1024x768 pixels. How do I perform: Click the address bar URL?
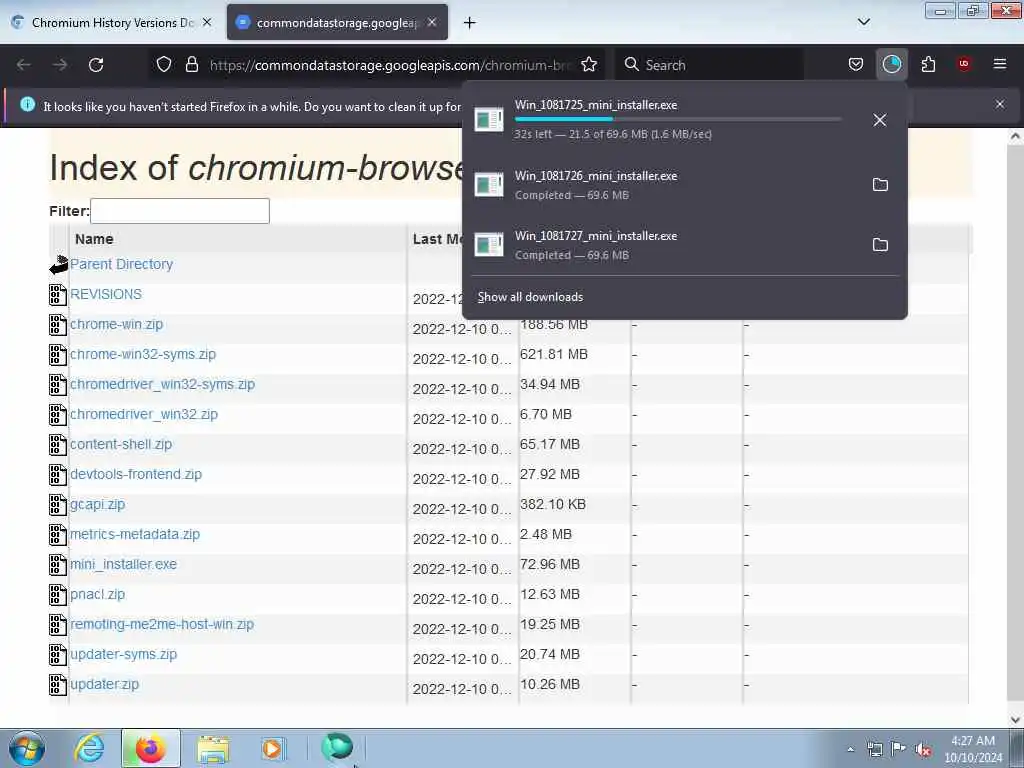tap(389, 65)
